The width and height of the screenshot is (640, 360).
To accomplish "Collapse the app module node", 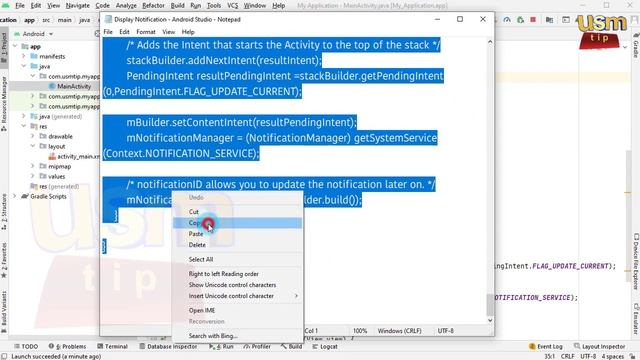I will coord(16,47).
